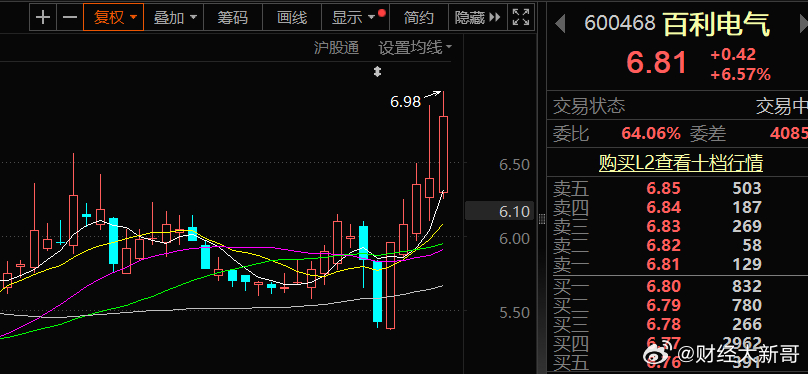Click stock name 百利电气
Image resolution: width=808 pixels, height=374 pixels.
coord(716,24)
